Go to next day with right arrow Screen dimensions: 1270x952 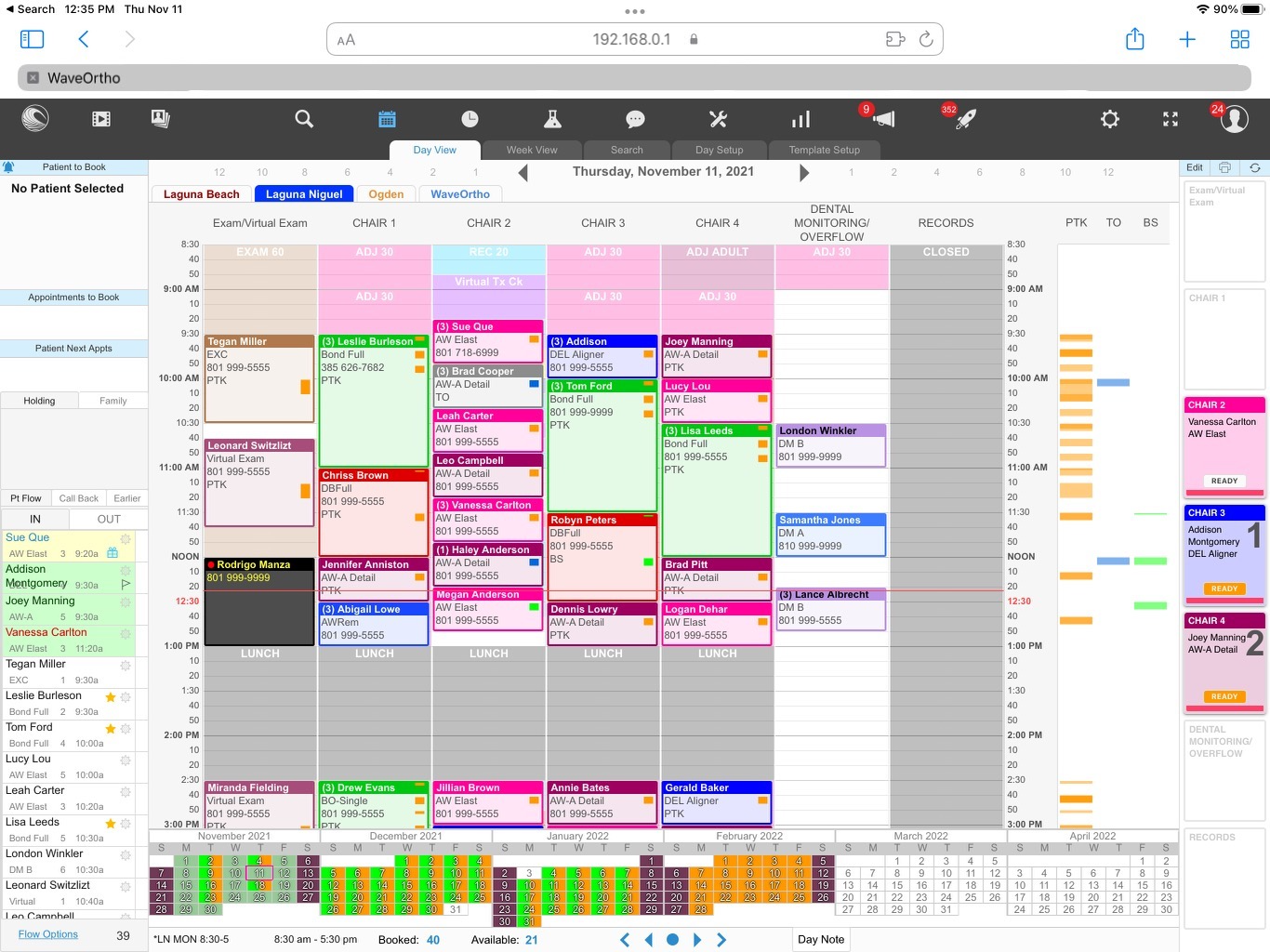point(804,173)
